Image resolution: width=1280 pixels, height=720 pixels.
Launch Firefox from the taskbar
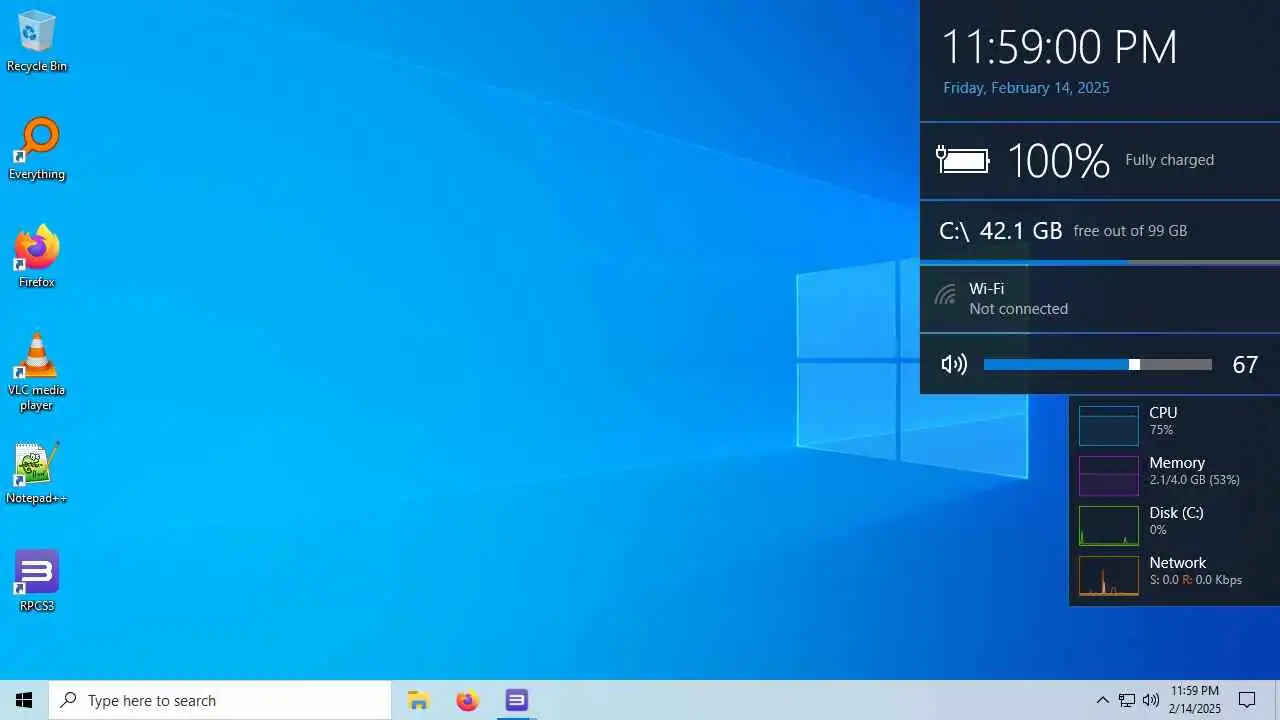pyautogui.click(x=467, y=700)
